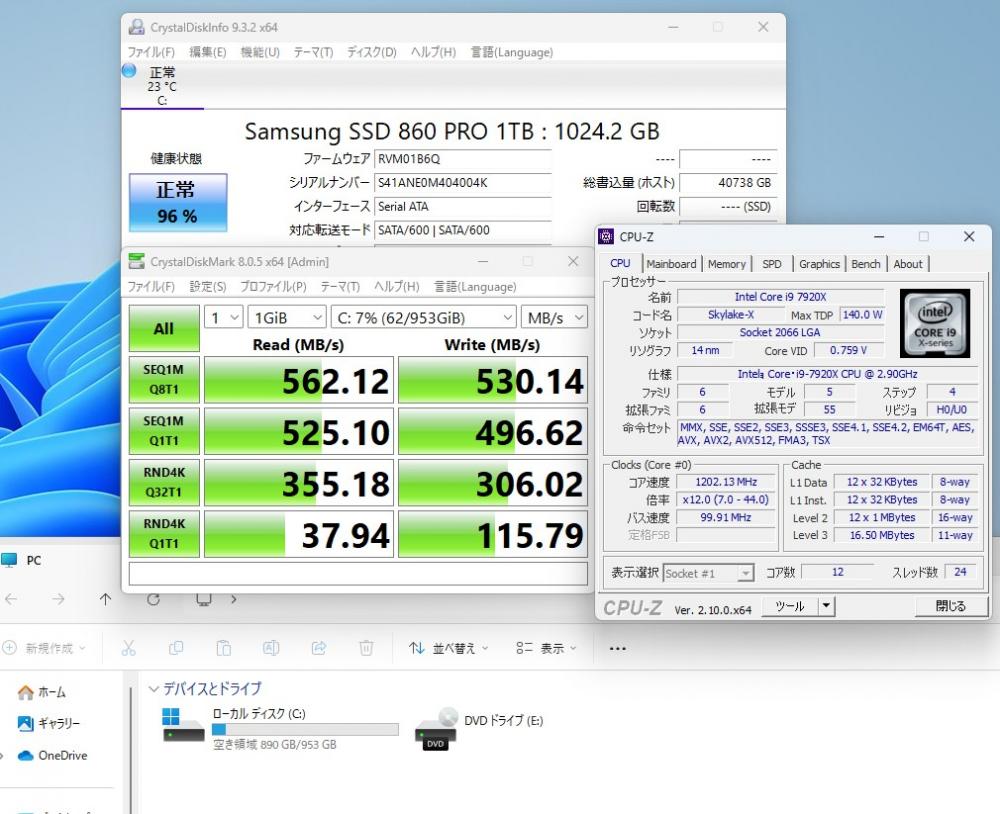Viewport: 1000px width, 814px height.
Task: Open Home in Explorer sidebar
Action: pos(42,692)
